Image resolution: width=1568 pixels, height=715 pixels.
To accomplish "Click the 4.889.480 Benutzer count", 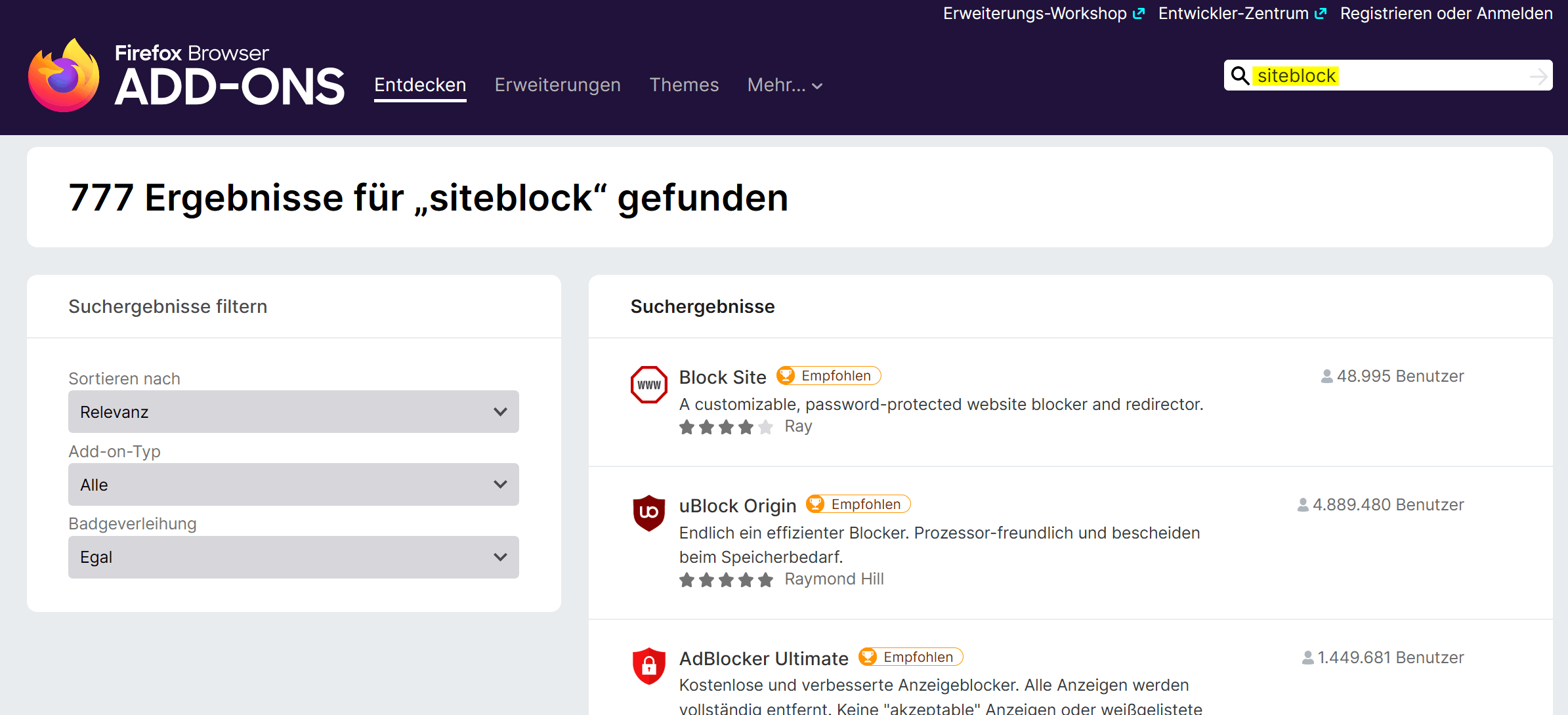I will tap(1388, 505).
